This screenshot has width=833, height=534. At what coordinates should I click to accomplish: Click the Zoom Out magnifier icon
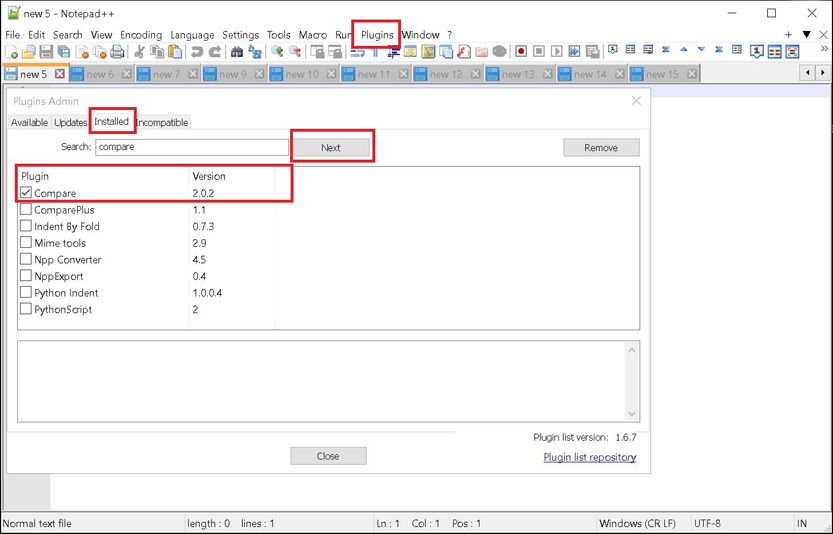(x=295, y=52)
